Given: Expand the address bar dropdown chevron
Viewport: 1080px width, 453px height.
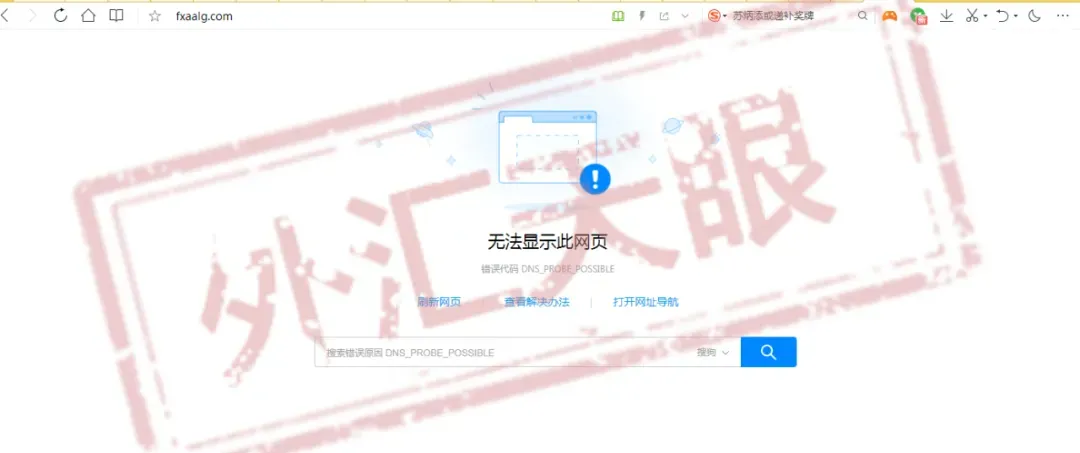Looking at the screenshot, I should coord(685,17).
